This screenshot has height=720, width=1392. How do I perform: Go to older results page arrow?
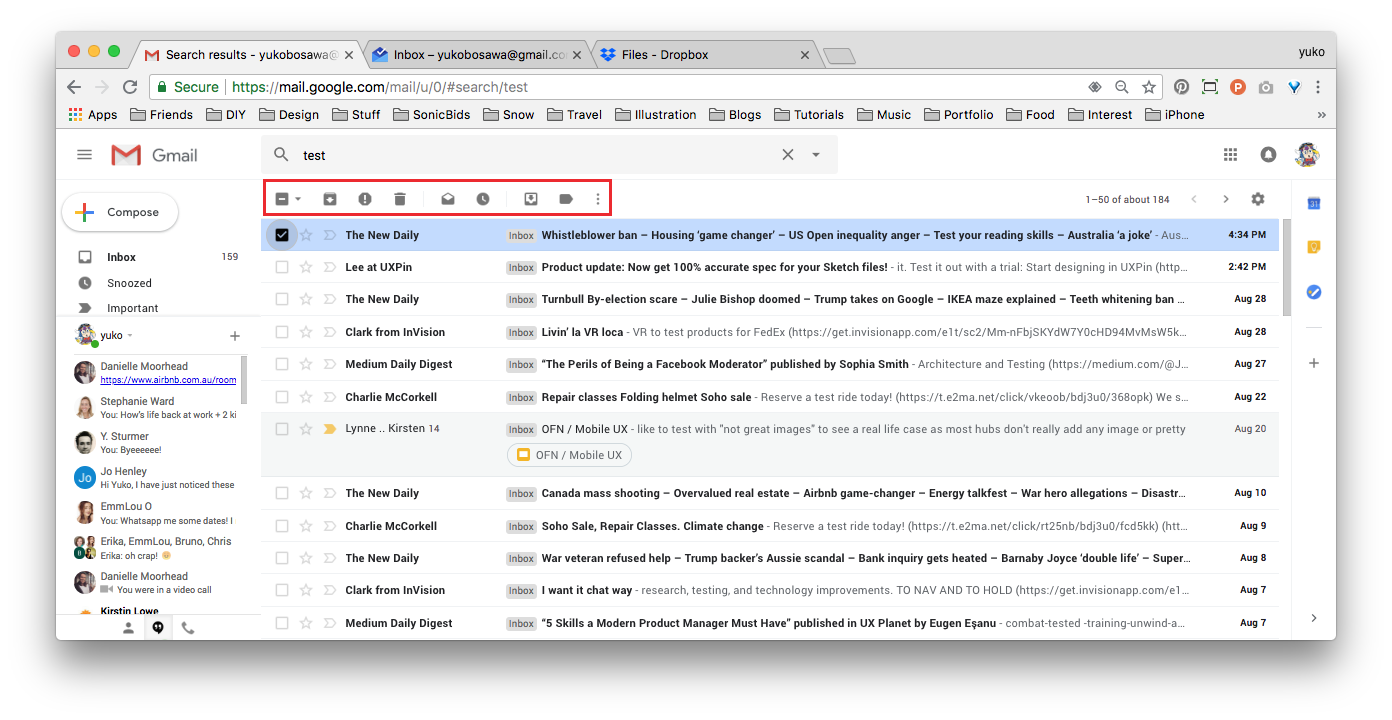coord(1226,199)
